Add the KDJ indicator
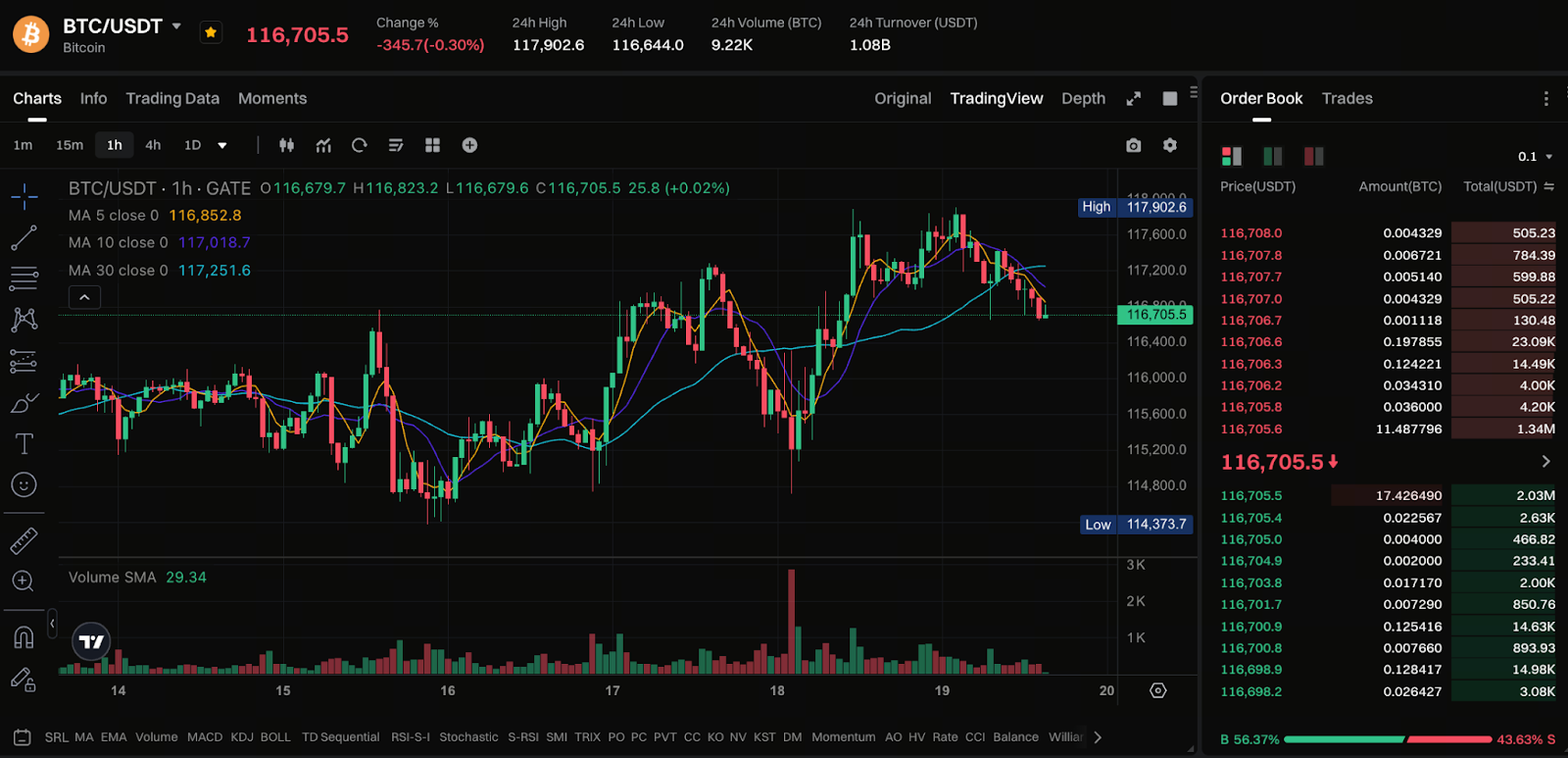This screenshot has height=758, width=1568. 242,737
